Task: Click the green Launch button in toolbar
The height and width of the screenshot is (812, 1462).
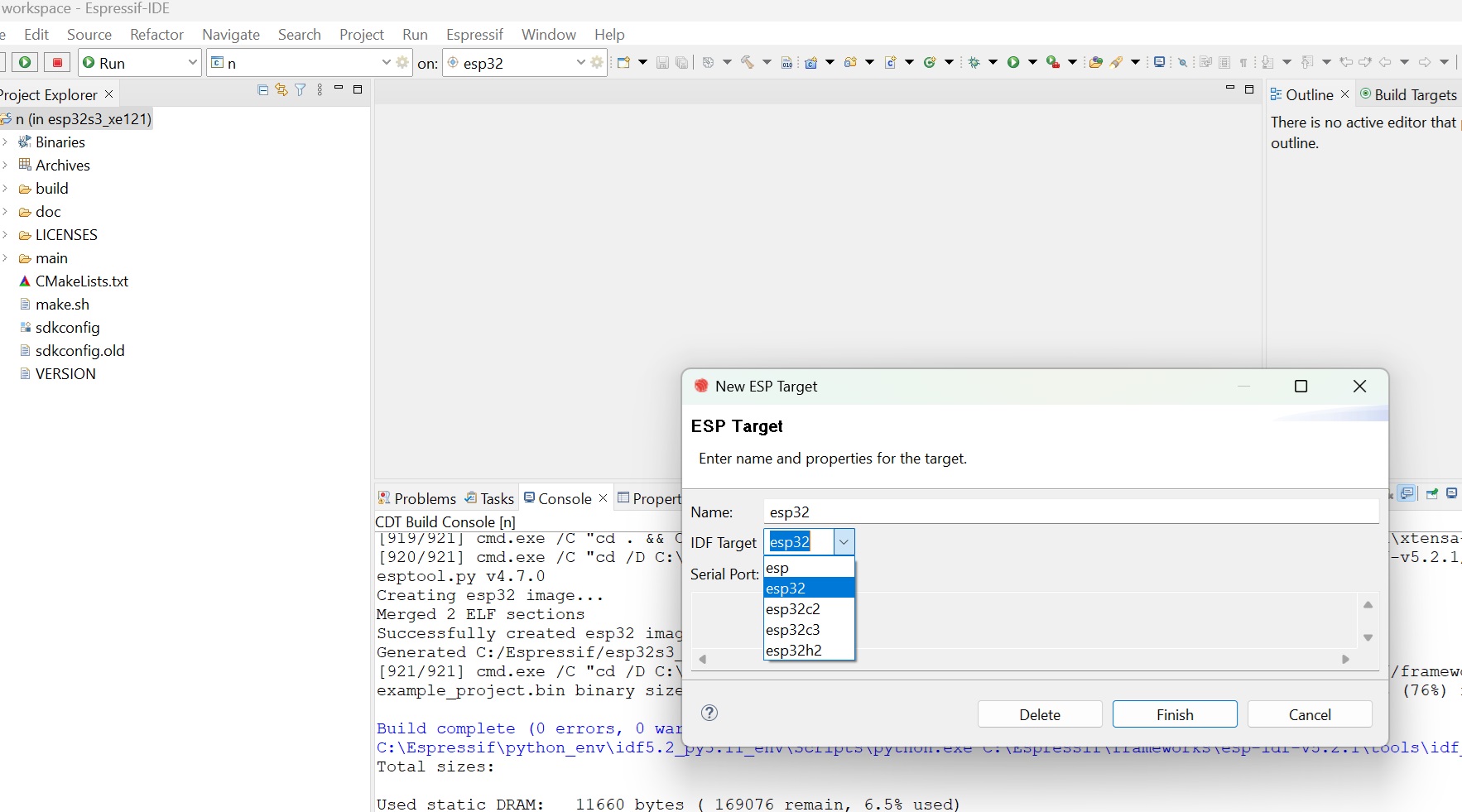Action: (25, 62)
